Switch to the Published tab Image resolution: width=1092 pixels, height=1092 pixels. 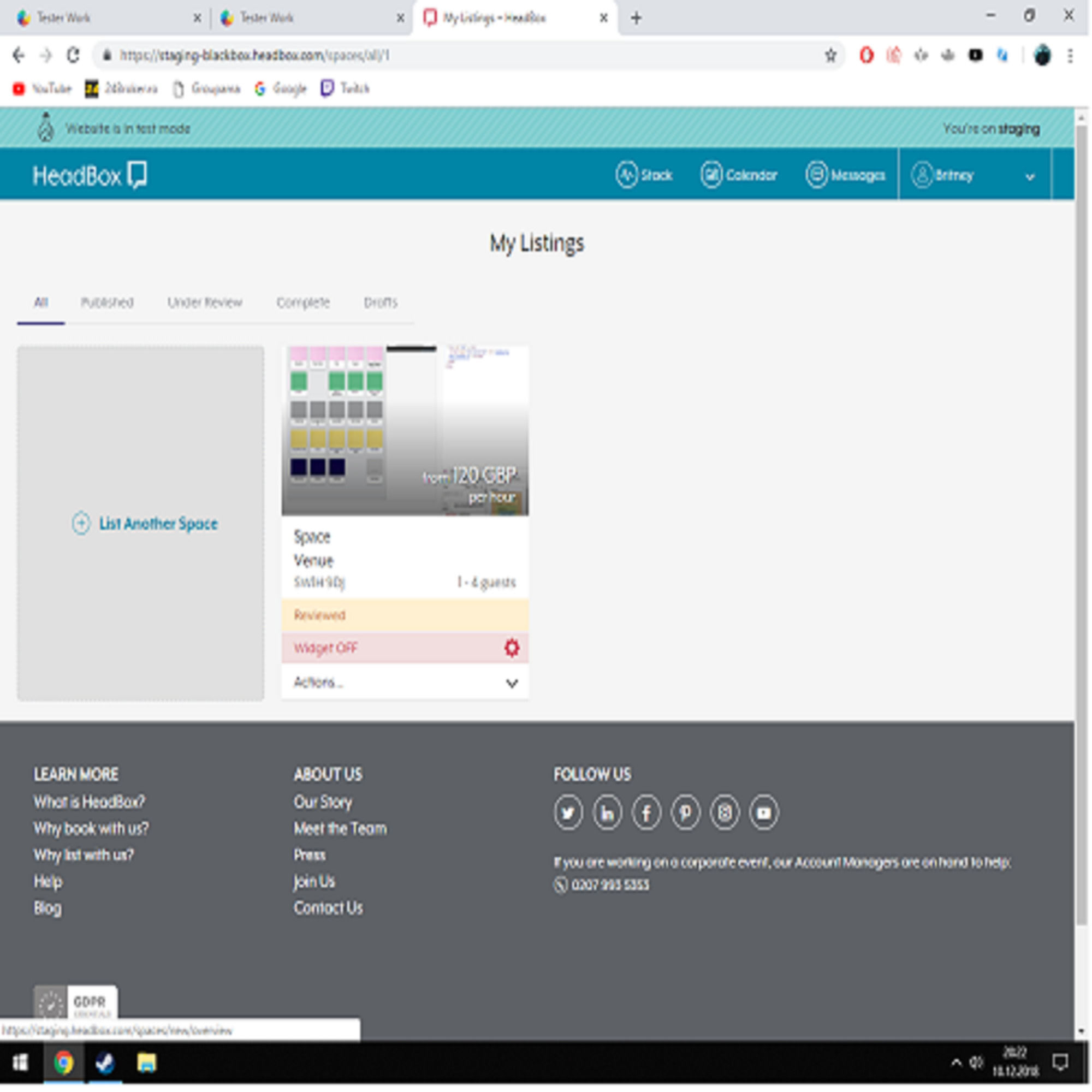[x=107, y=302]
